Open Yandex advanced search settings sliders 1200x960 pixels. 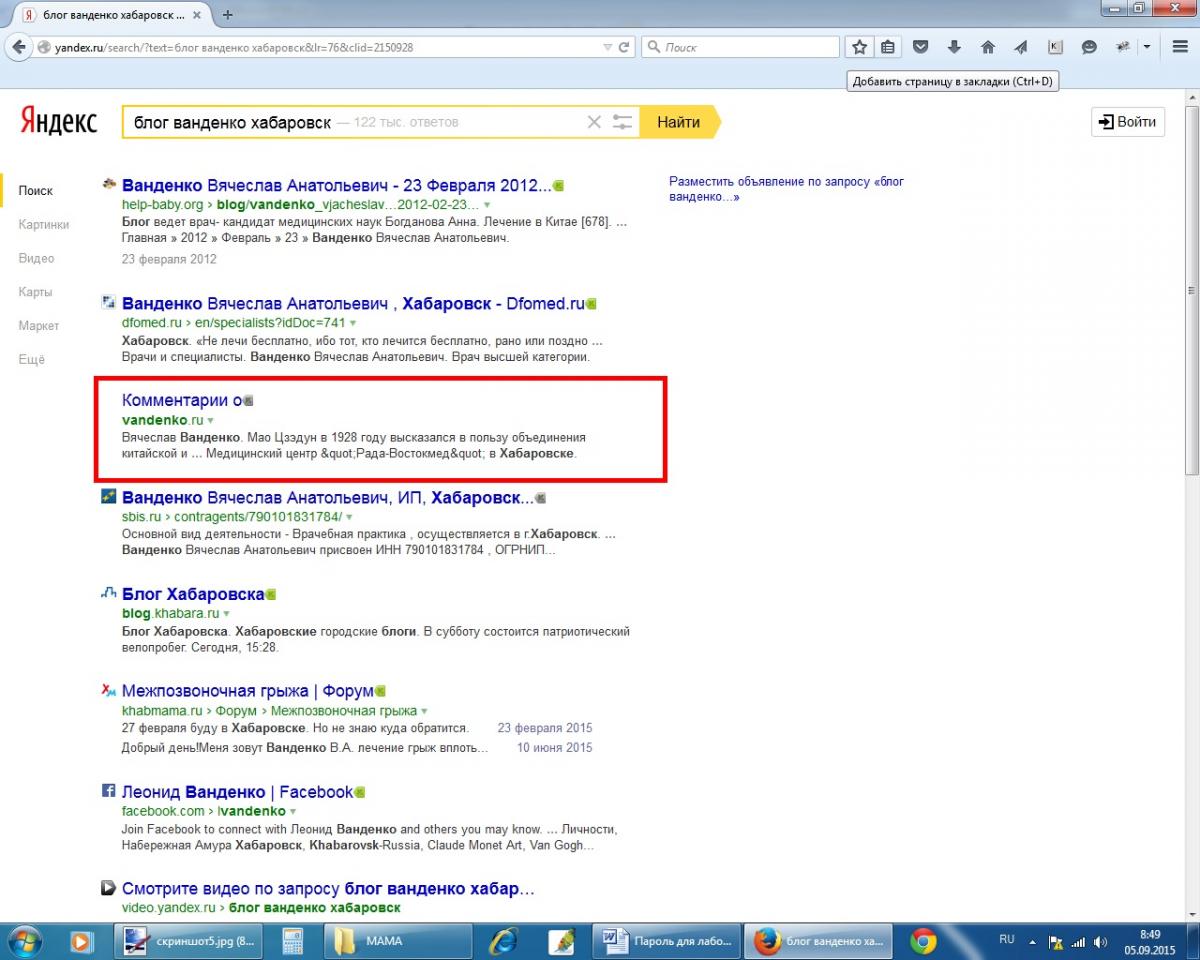[623, 122]
